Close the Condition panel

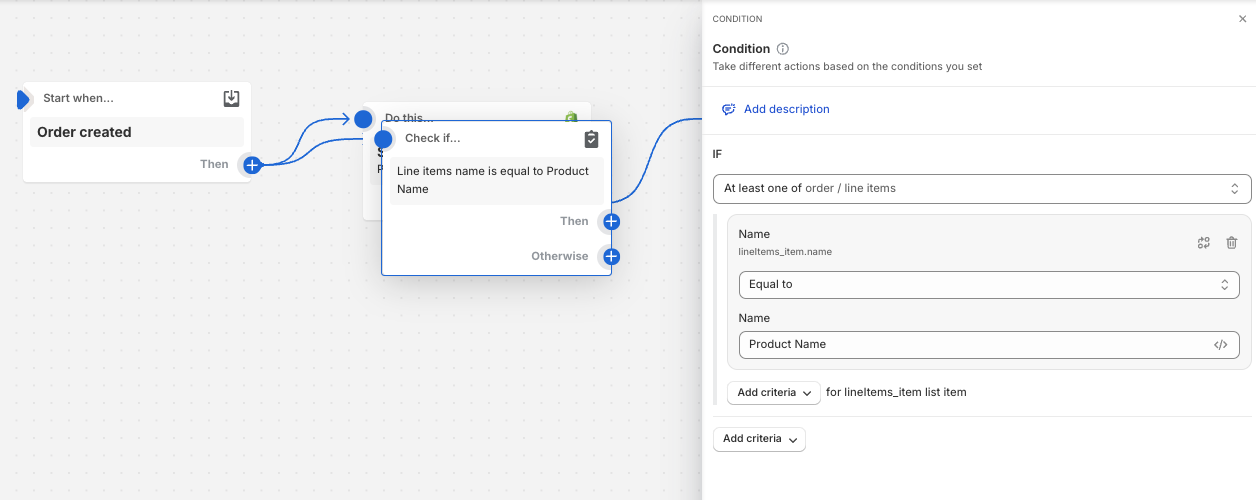[x=1242, y=19]
